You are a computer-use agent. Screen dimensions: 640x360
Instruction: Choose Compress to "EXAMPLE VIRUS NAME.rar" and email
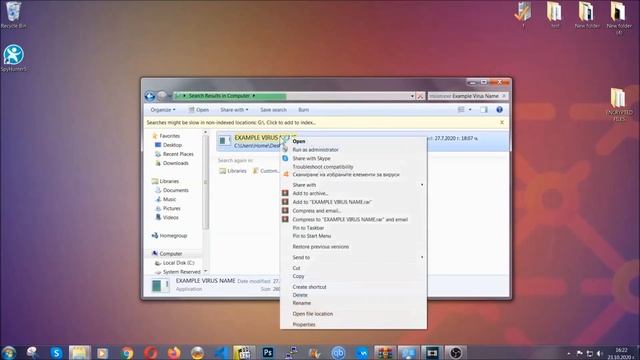pos(350,220)
